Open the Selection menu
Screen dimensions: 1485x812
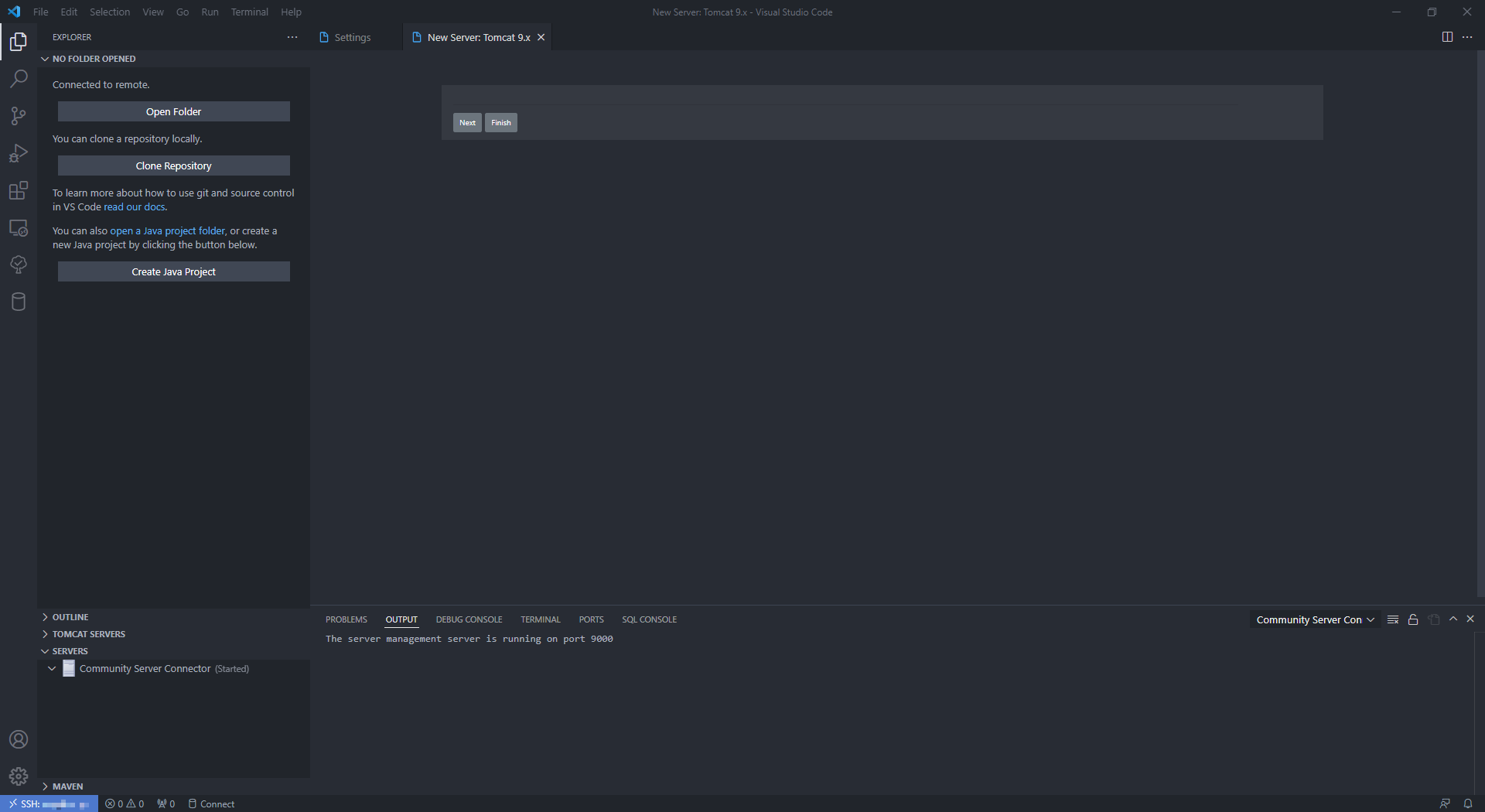[x=110, y=12]
